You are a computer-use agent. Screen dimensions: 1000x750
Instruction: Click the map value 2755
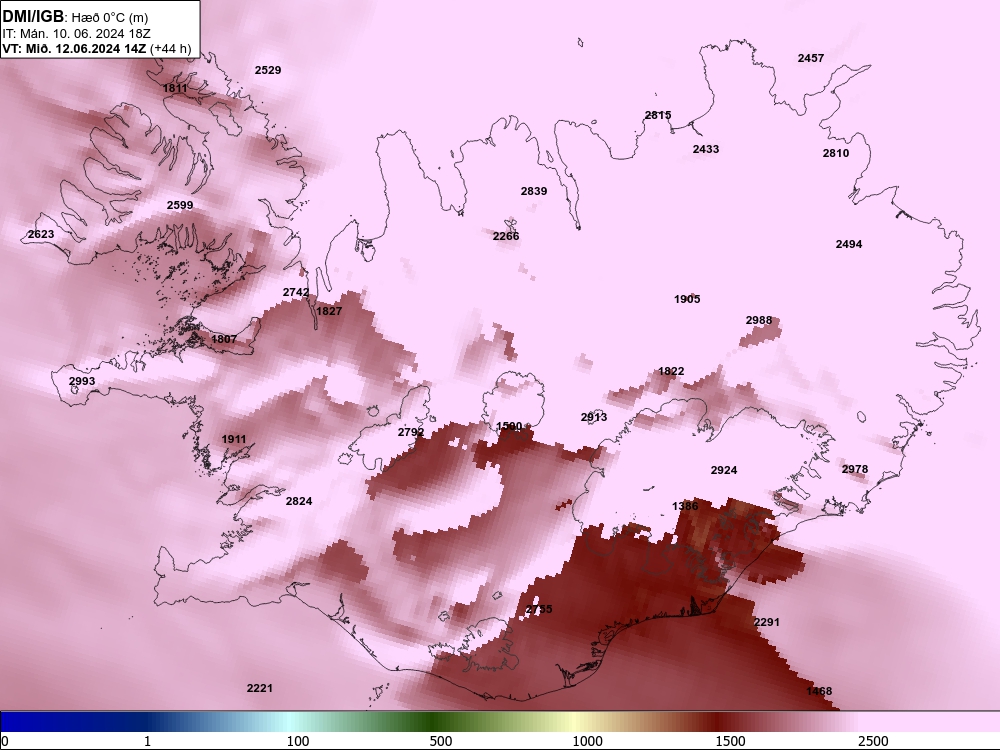click(x=539, y=609)
